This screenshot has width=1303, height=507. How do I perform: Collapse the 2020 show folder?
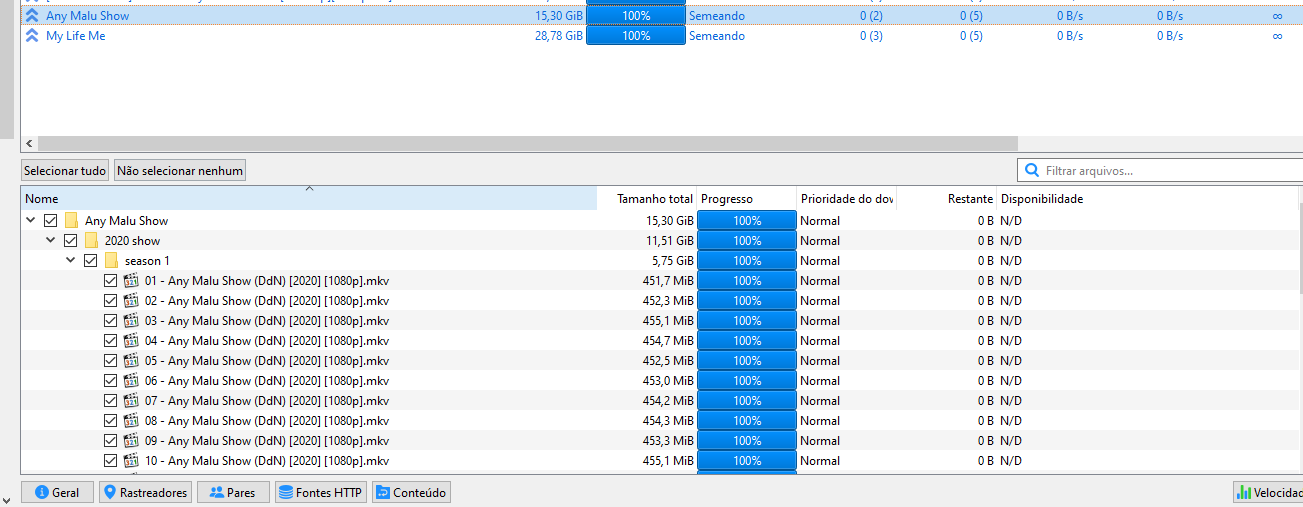tap(51, 241)
